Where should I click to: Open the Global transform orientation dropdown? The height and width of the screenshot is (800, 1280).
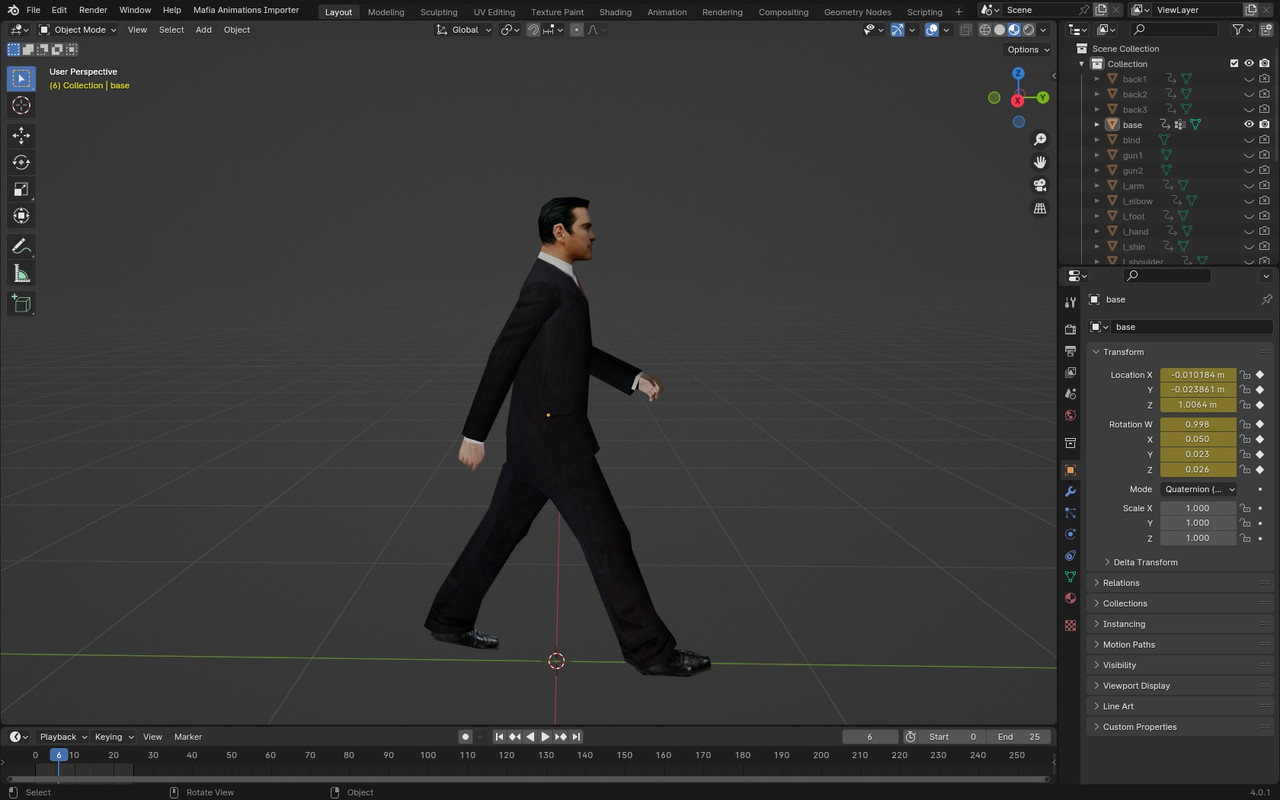point(465,30)
